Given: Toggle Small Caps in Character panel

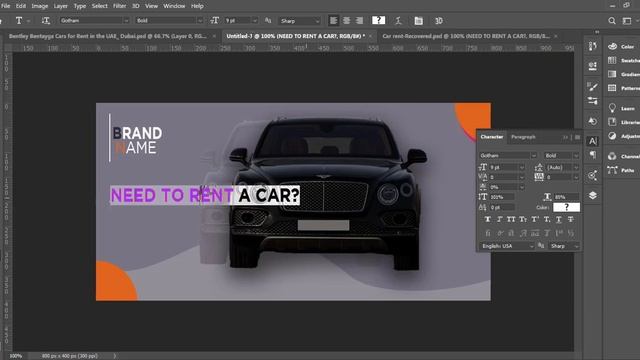Looking at the screenshot, I should 523,220.
